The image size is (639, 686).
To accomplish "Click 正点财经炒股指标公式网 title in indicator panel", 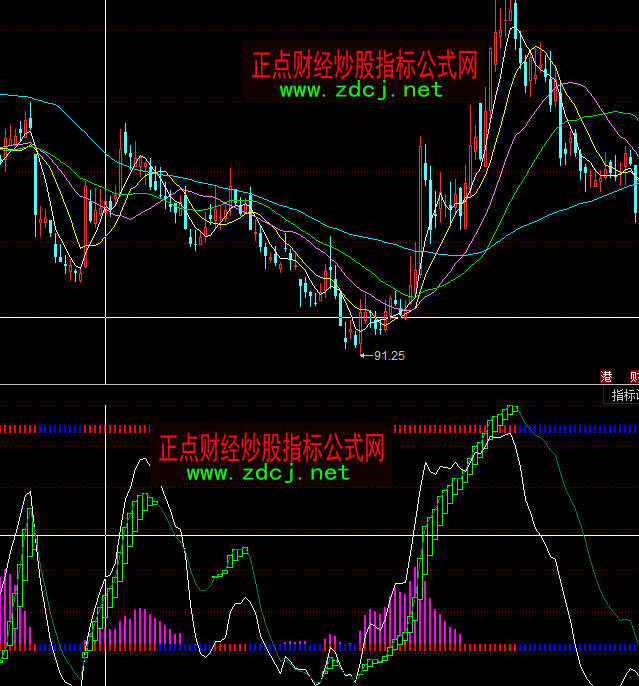I will [x=271, y=446].
